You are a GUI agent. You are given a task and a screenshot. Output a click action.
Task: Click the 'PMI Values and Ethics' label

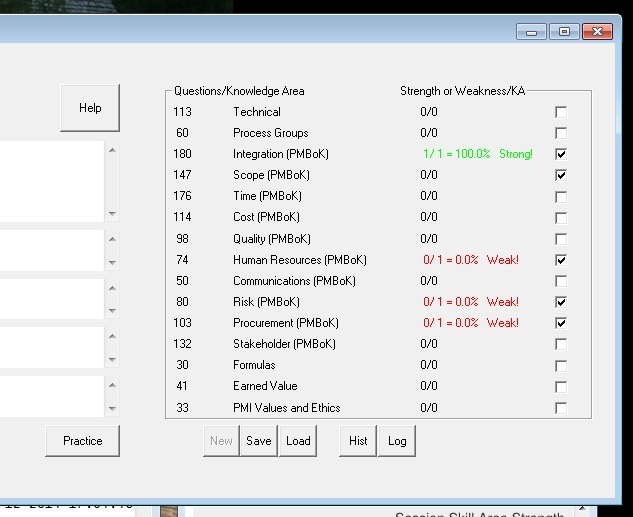coord(287,408)
